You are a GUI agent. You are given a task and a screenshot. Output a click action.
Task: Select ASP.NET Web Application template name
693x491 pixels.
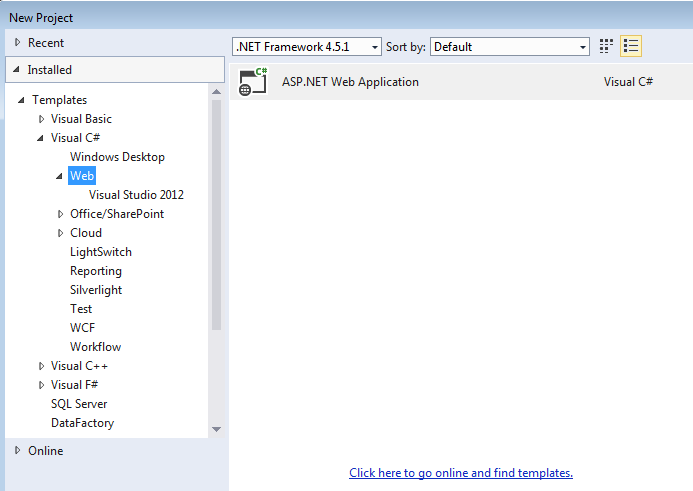click(350, 82)
